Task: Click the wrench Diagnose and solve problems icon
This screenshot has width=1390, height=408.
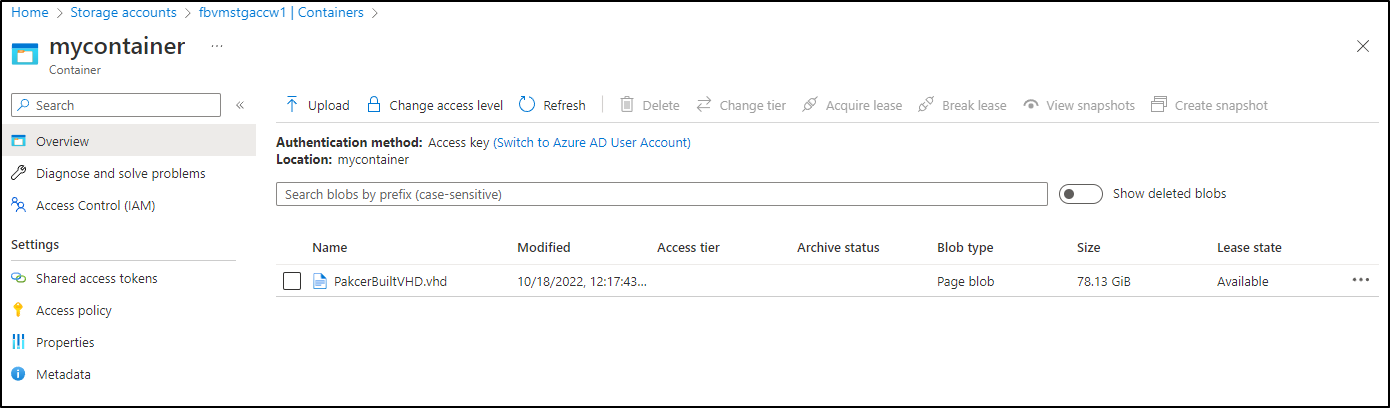Action: pos(19,173)
